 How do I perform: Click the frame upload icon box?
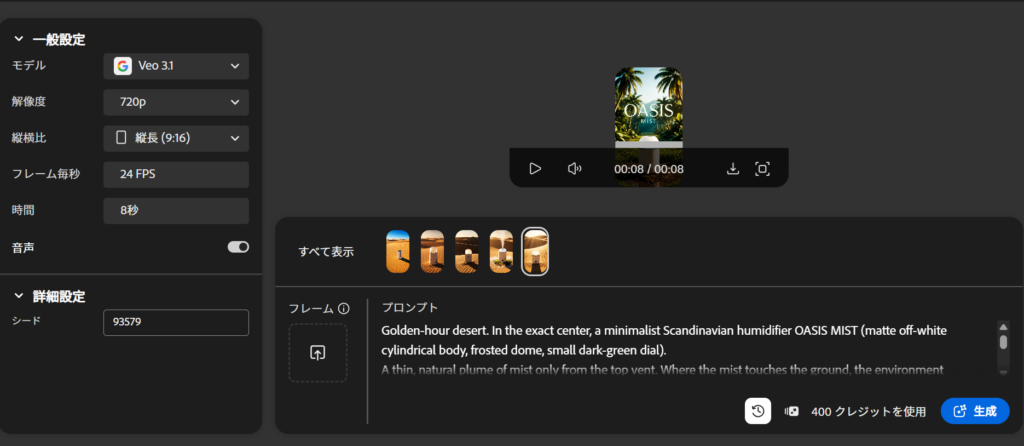tap(318, 353)
